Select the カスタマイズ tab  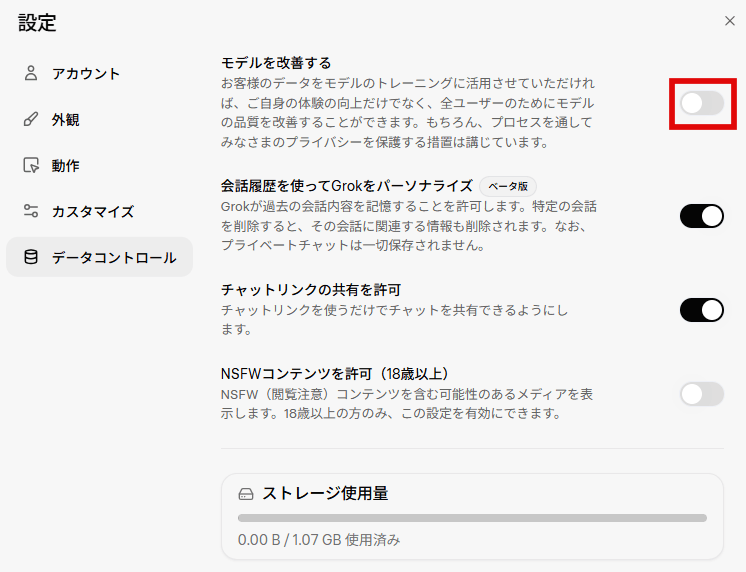(93, 212)
